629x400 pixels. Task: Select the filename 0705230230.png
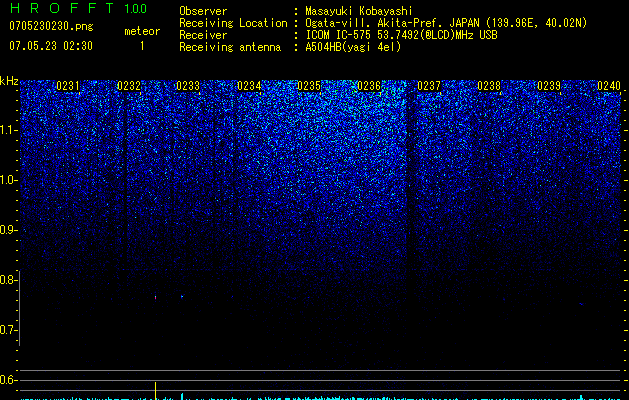51,27
